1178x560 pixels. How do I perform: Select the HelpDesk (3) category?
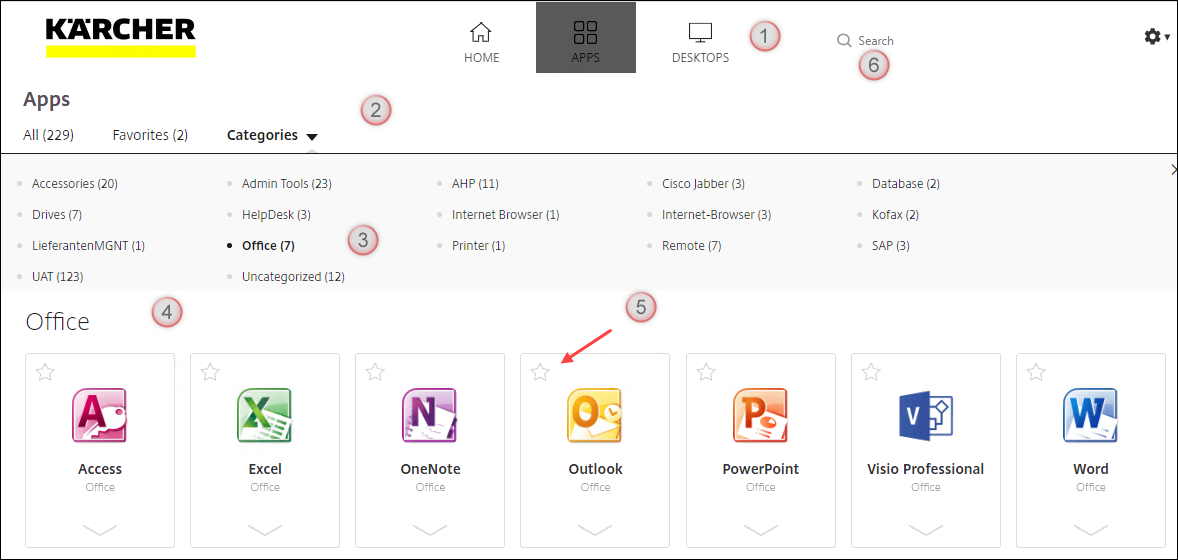pyautogui.click(x=276, y=214)
